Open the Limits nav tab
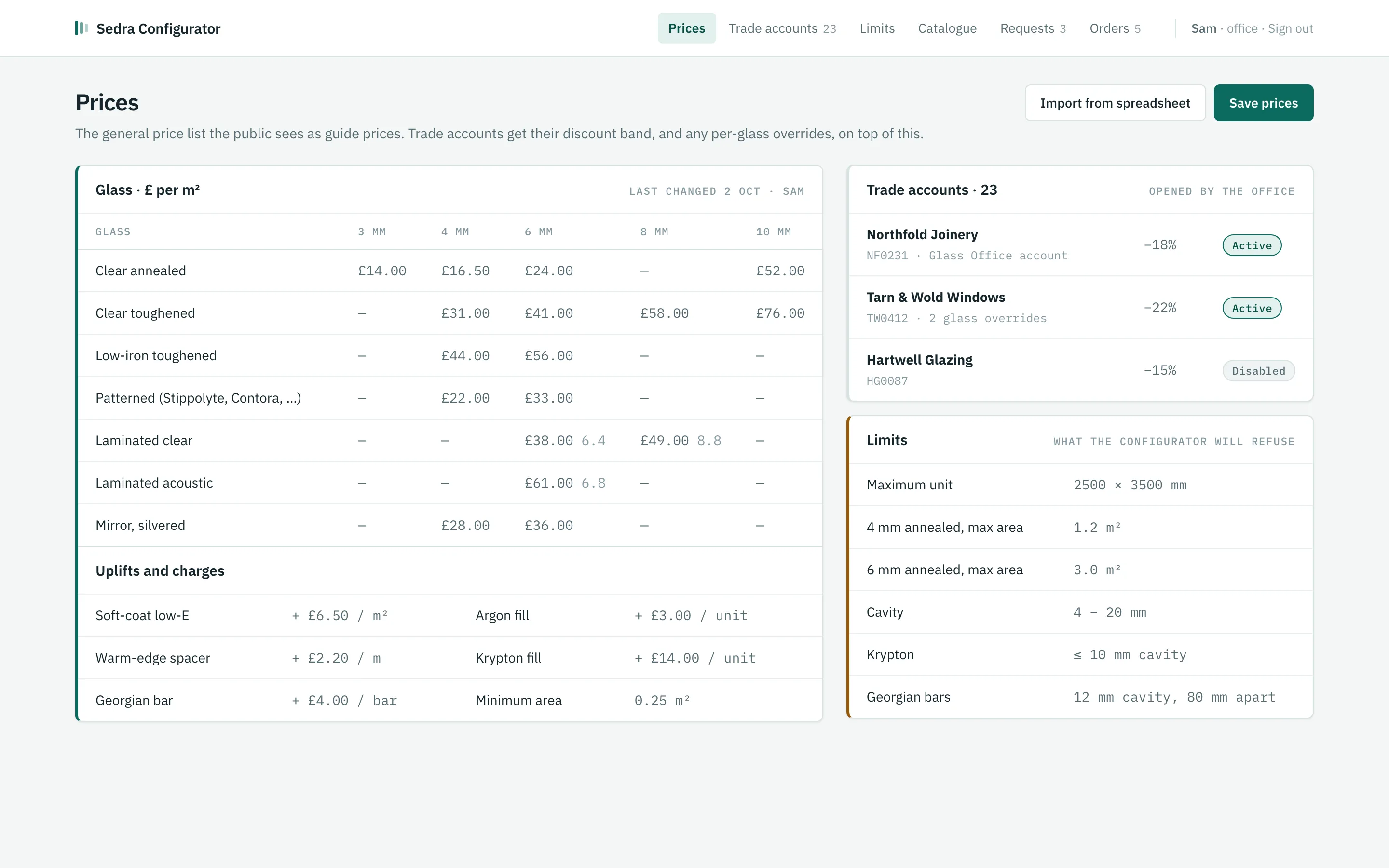 [x=877, y=28]
